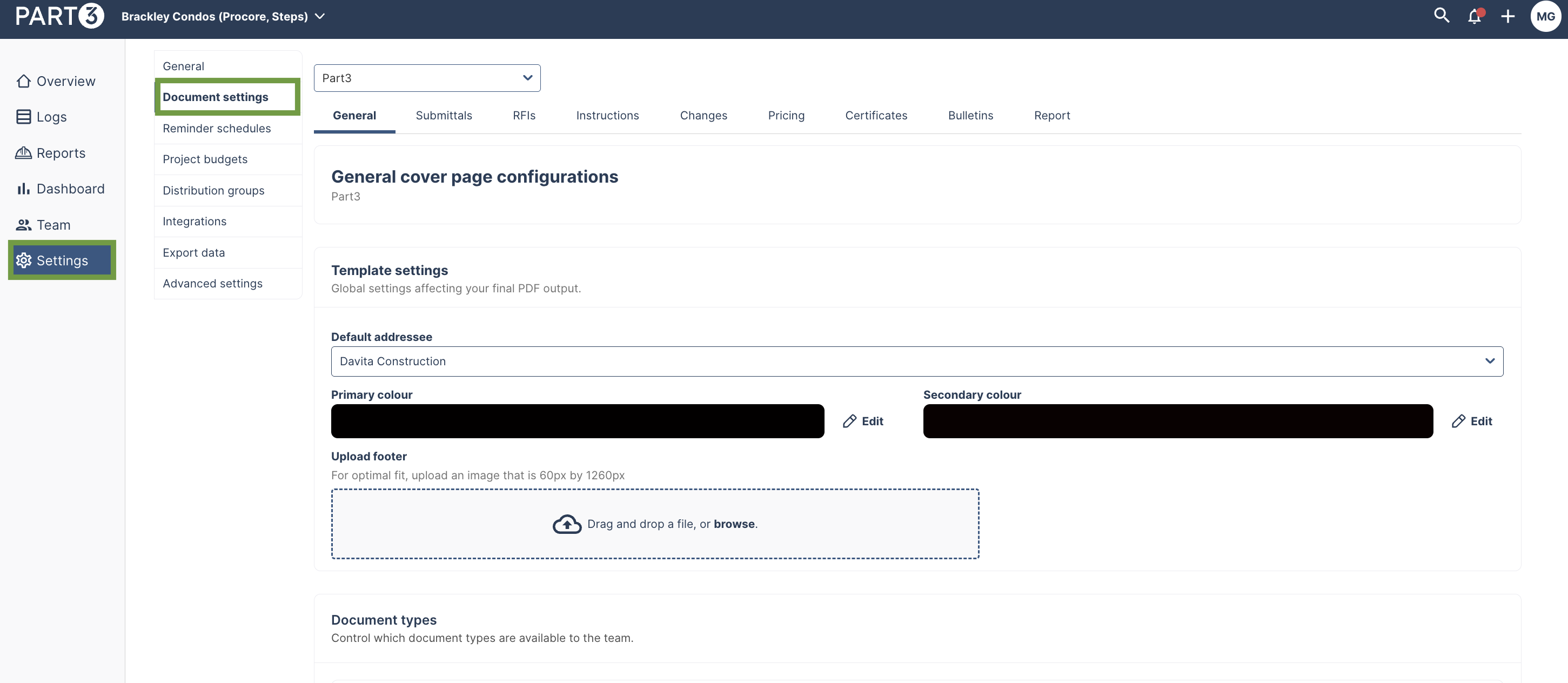Viewport: 1568px width, 683px height.
Task: Click the Primary colour black swatch
Action: coord(577,421)
